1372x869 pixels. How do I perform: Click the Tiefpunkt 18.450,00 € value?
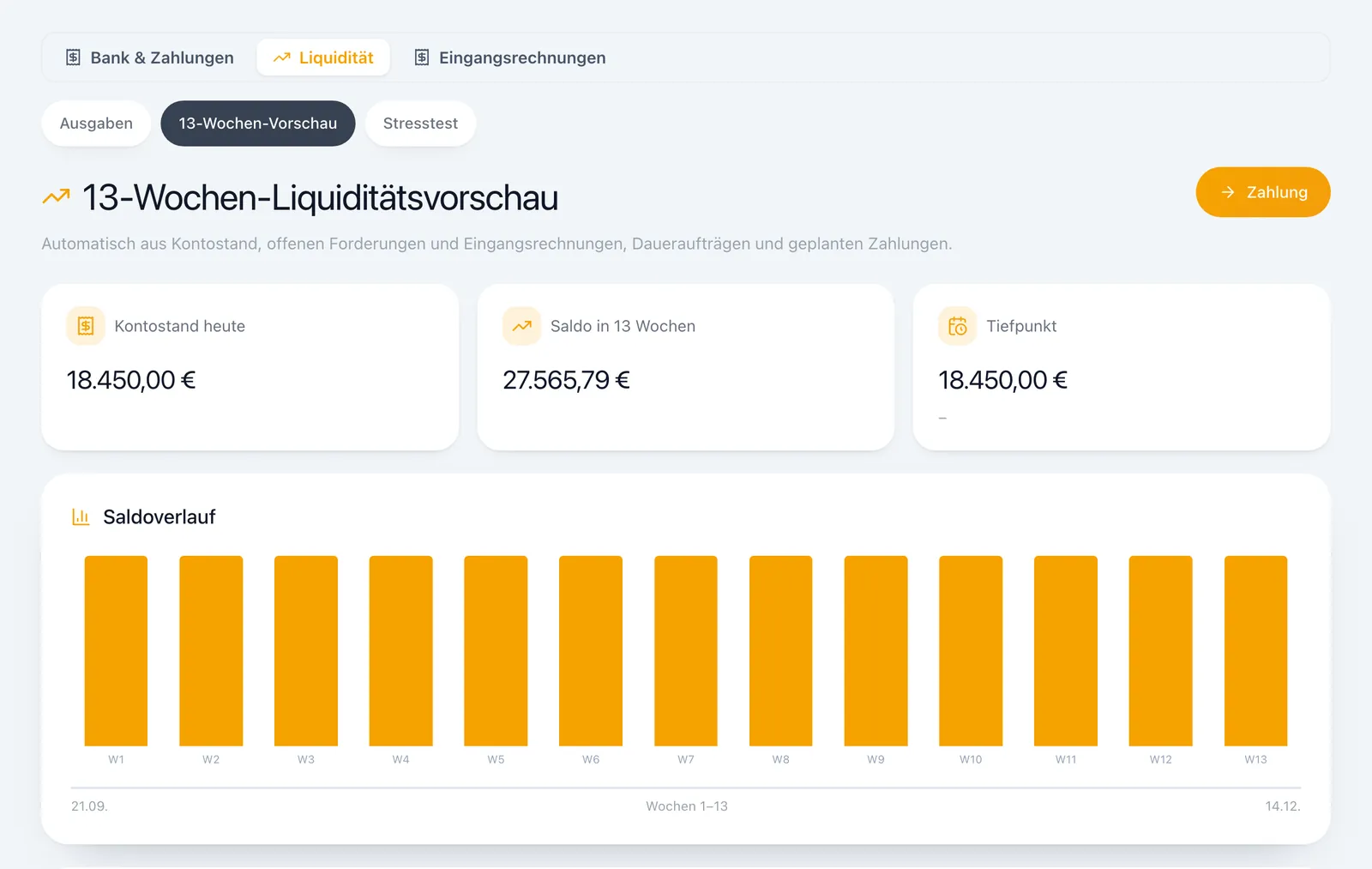(x=1002, y=380)
